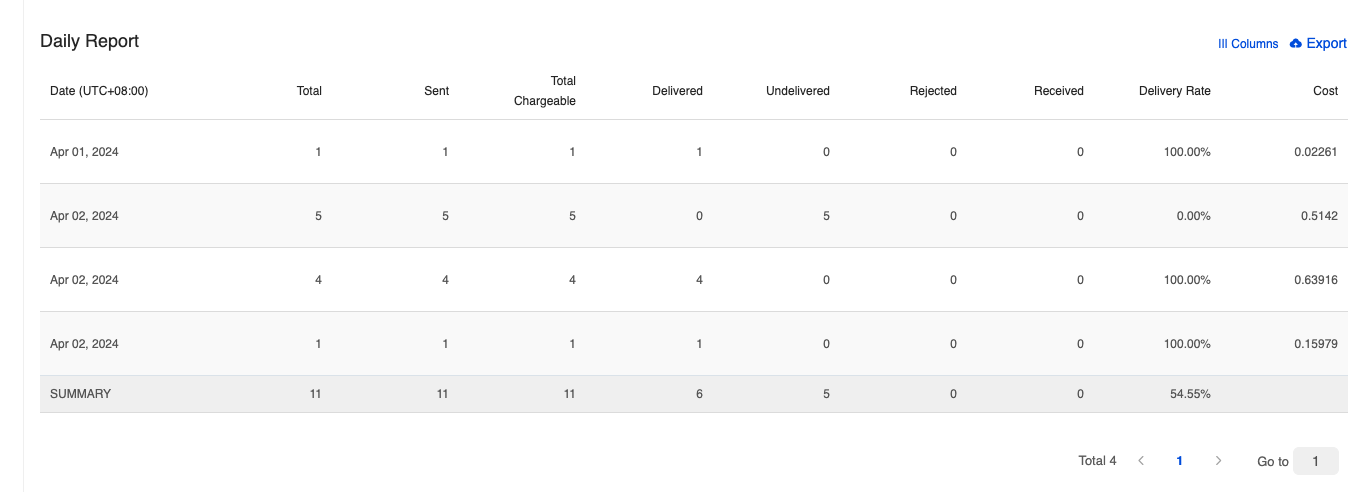Click the SUMMARY row label
Screen dimensions: 1355x492
pos(80,394)
